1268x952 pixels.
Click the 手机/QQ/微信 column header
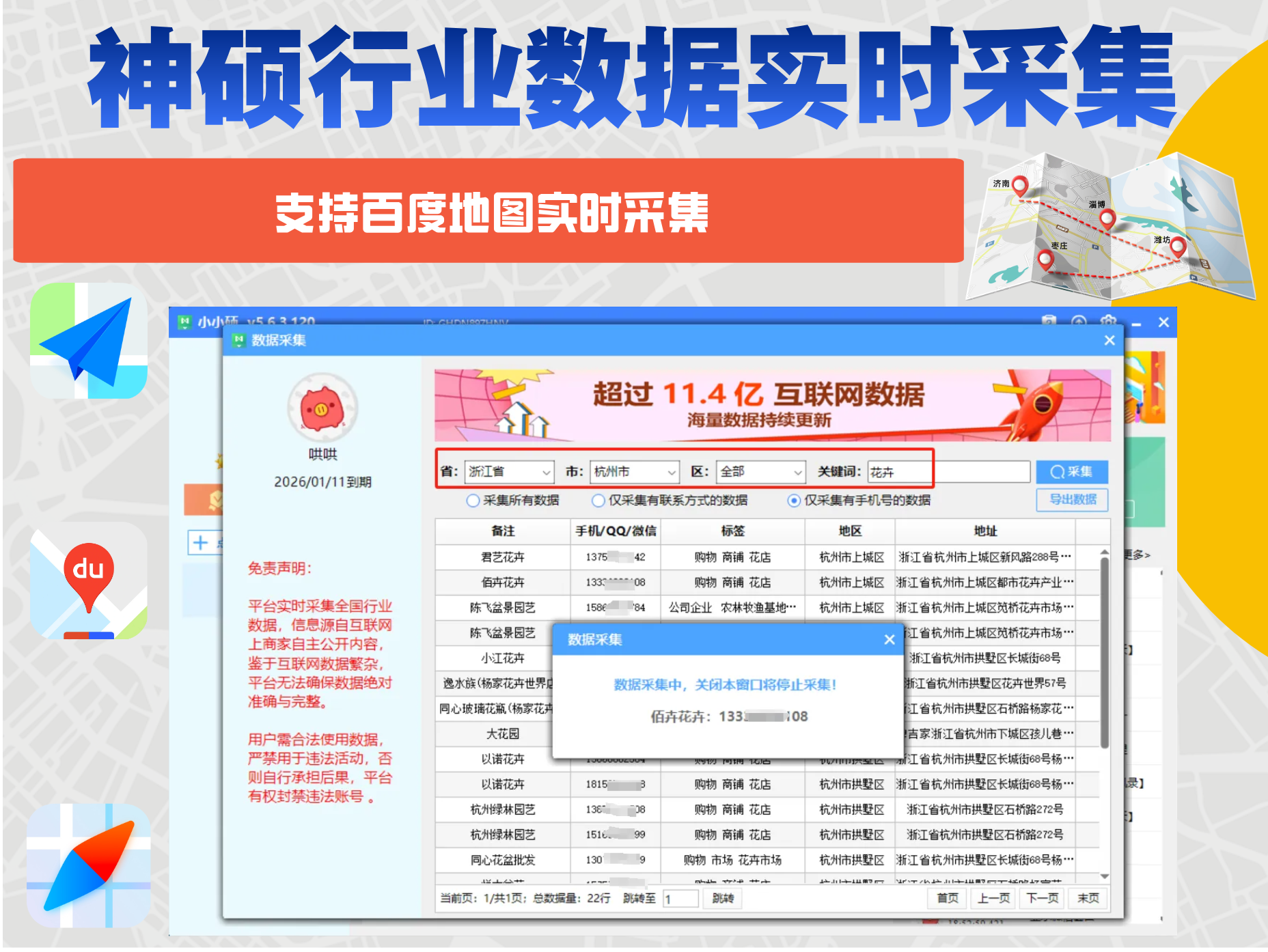pos(616,531)
